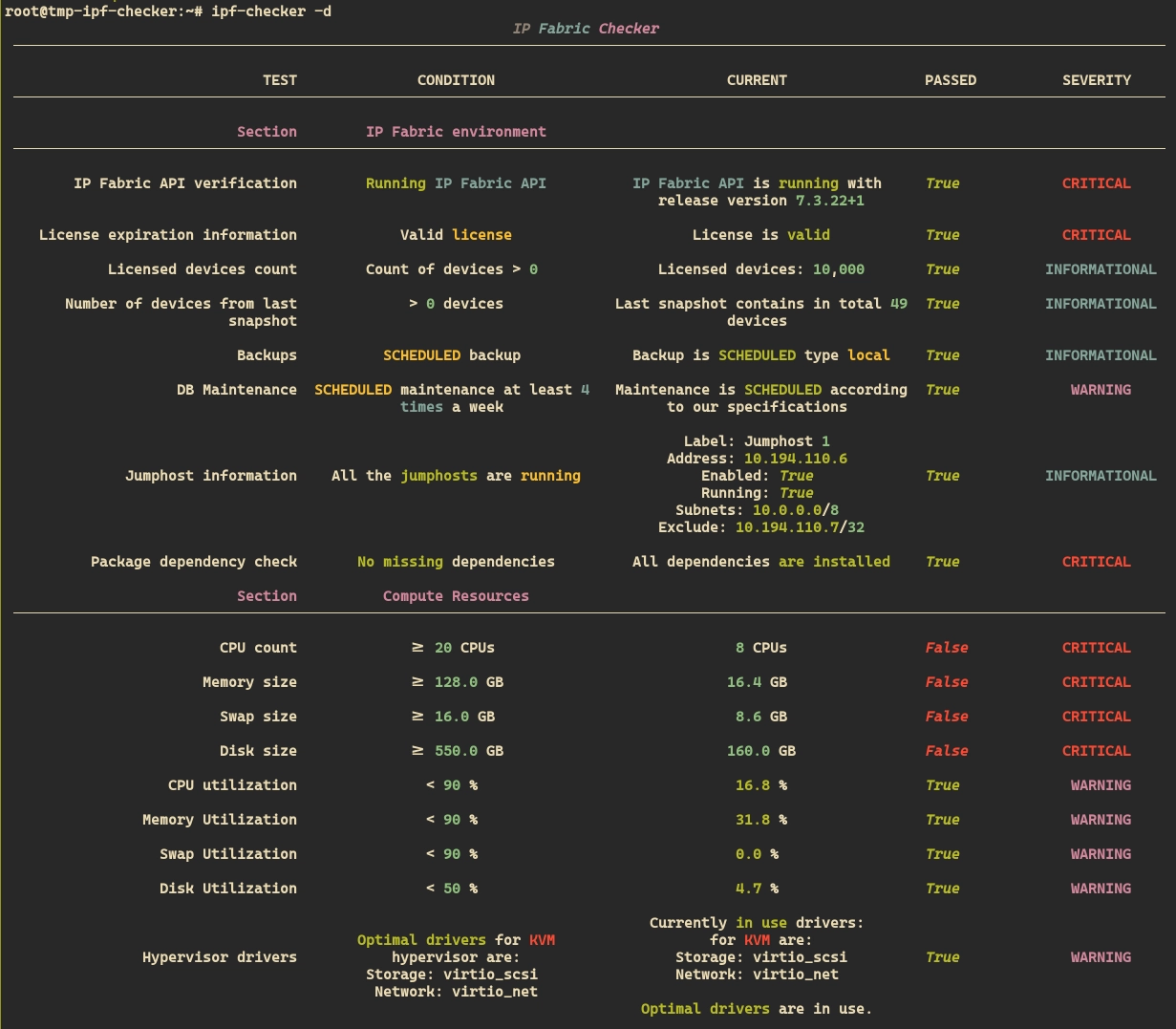1176x1029 pixels.
Task: Click the ipf-checker -d command line
Action: click(167, 11)
